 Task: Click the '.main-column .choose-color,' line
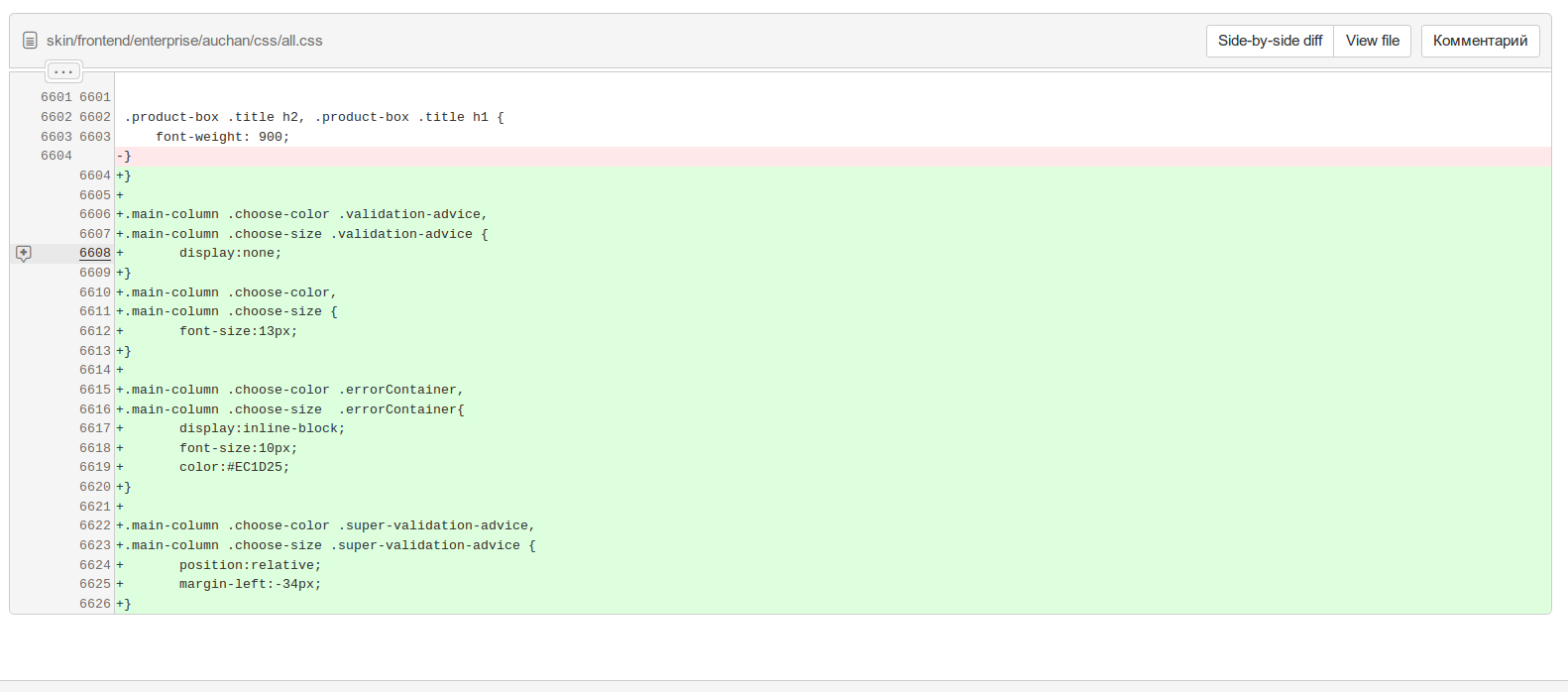[833, 292]
